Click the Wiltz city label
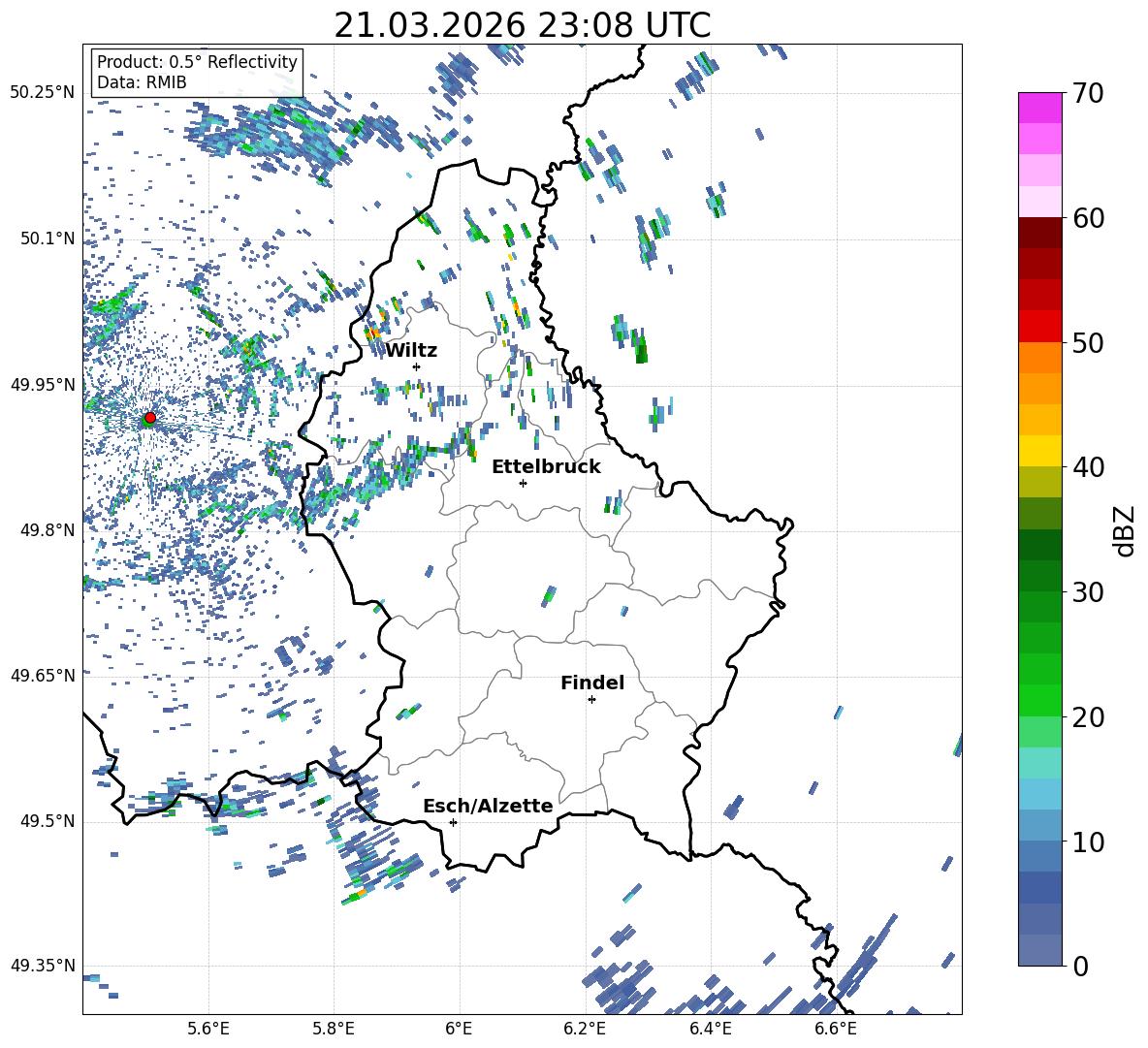Image resolution: width=1148 pixels, height=1048 pixels. [411, 351]
